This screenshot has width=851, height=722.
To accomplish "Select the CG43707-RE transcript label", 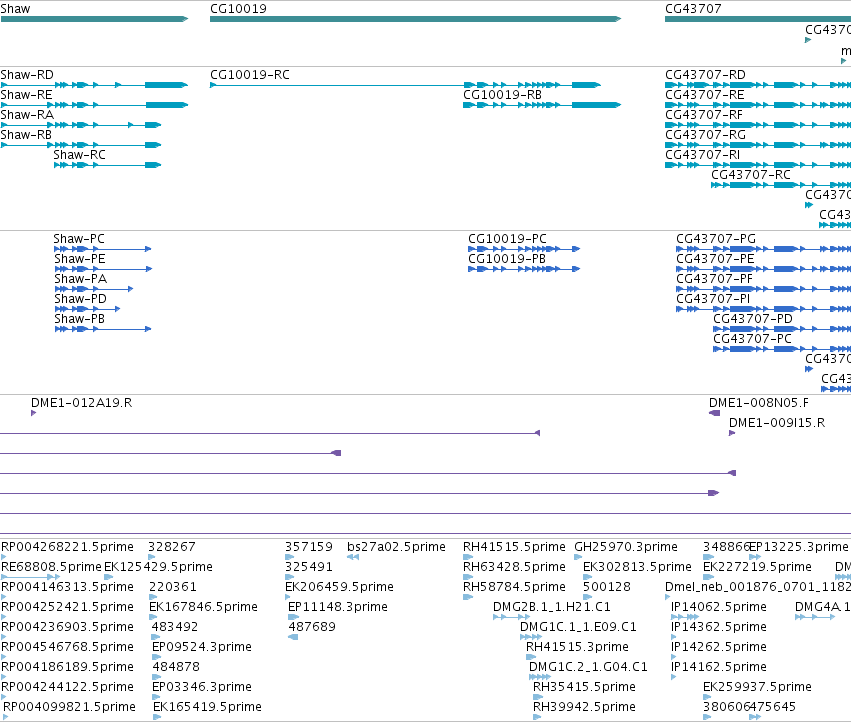I will pyautogui.click(x=705, y=94).
